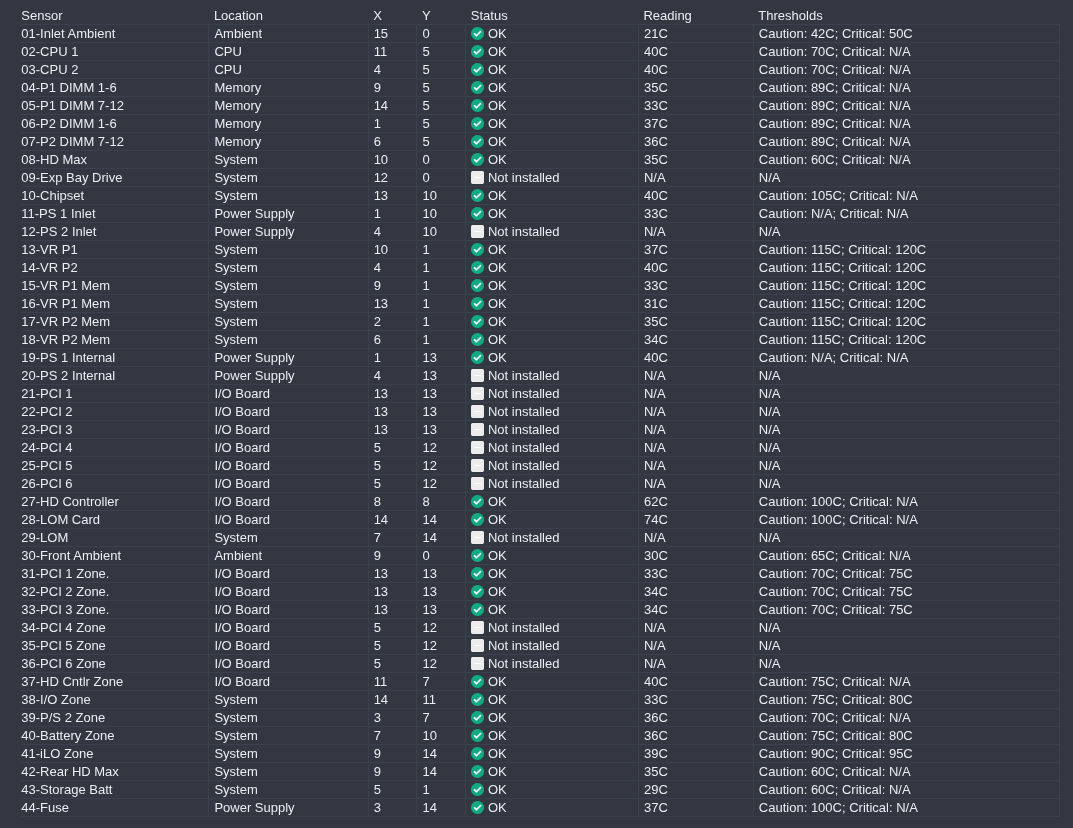Click the Not installed icon for 29-LOM

(478, 538)
